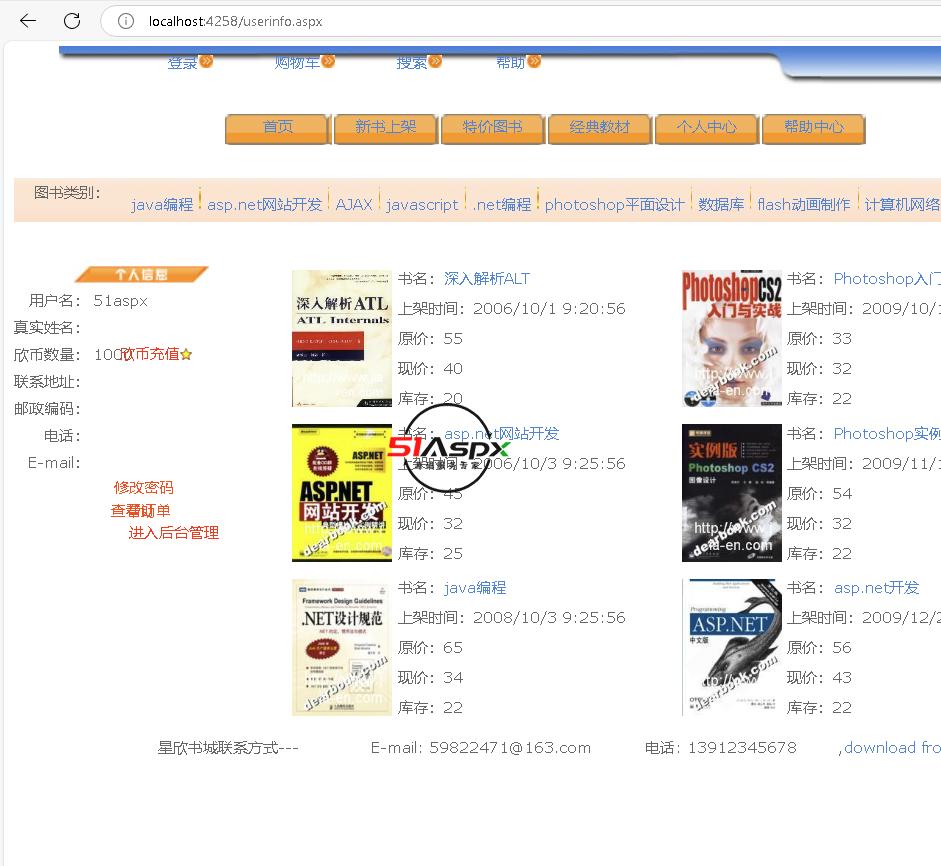Screen dimensions: 941x866
Task: Open the .NET设计规范 book cover
Action: pos(341,647)
